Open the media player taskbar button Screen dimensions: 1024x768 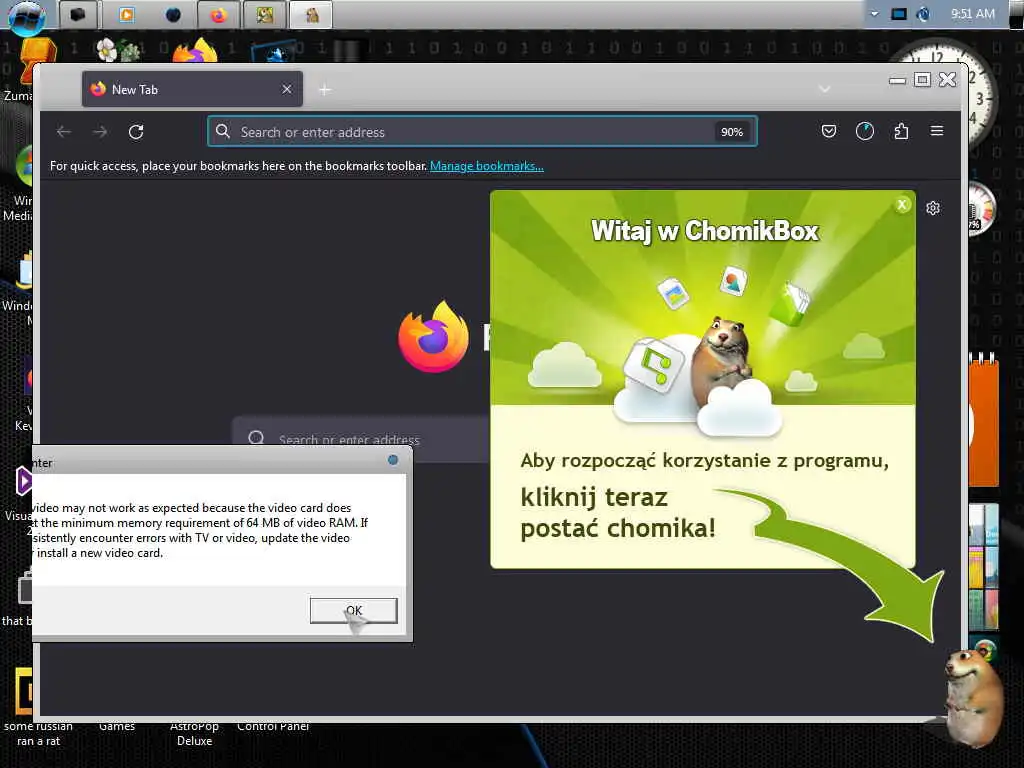click(x=127, y=15)
